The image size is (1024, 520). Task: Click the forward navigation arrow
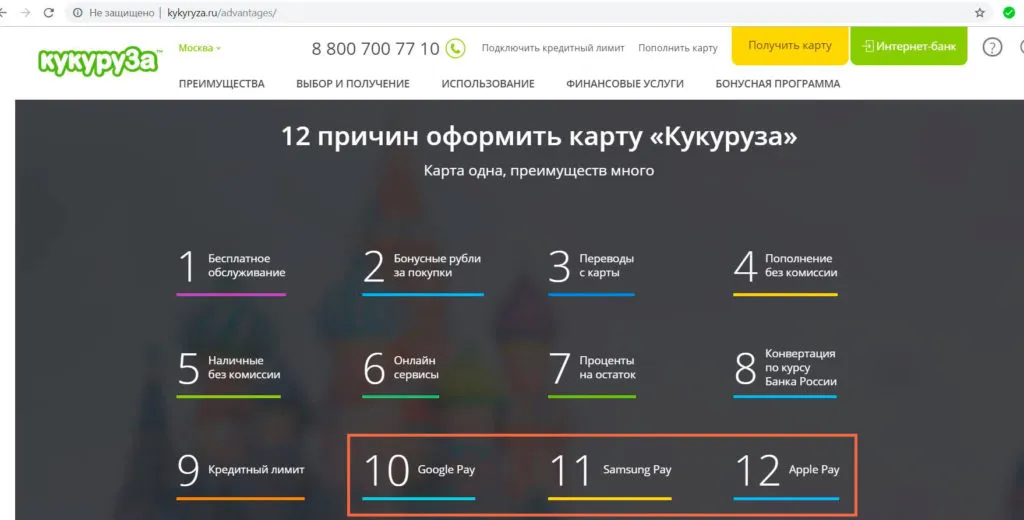[25, 12]
